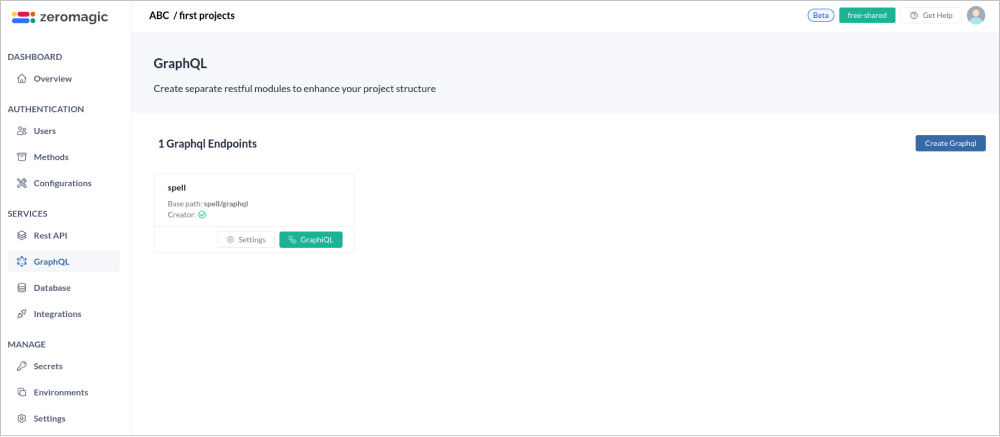Image resolution: width=1000 pixels, height=437 pixels.
Task: Click the Environments copy icon
Action: (x=22, y=393)
